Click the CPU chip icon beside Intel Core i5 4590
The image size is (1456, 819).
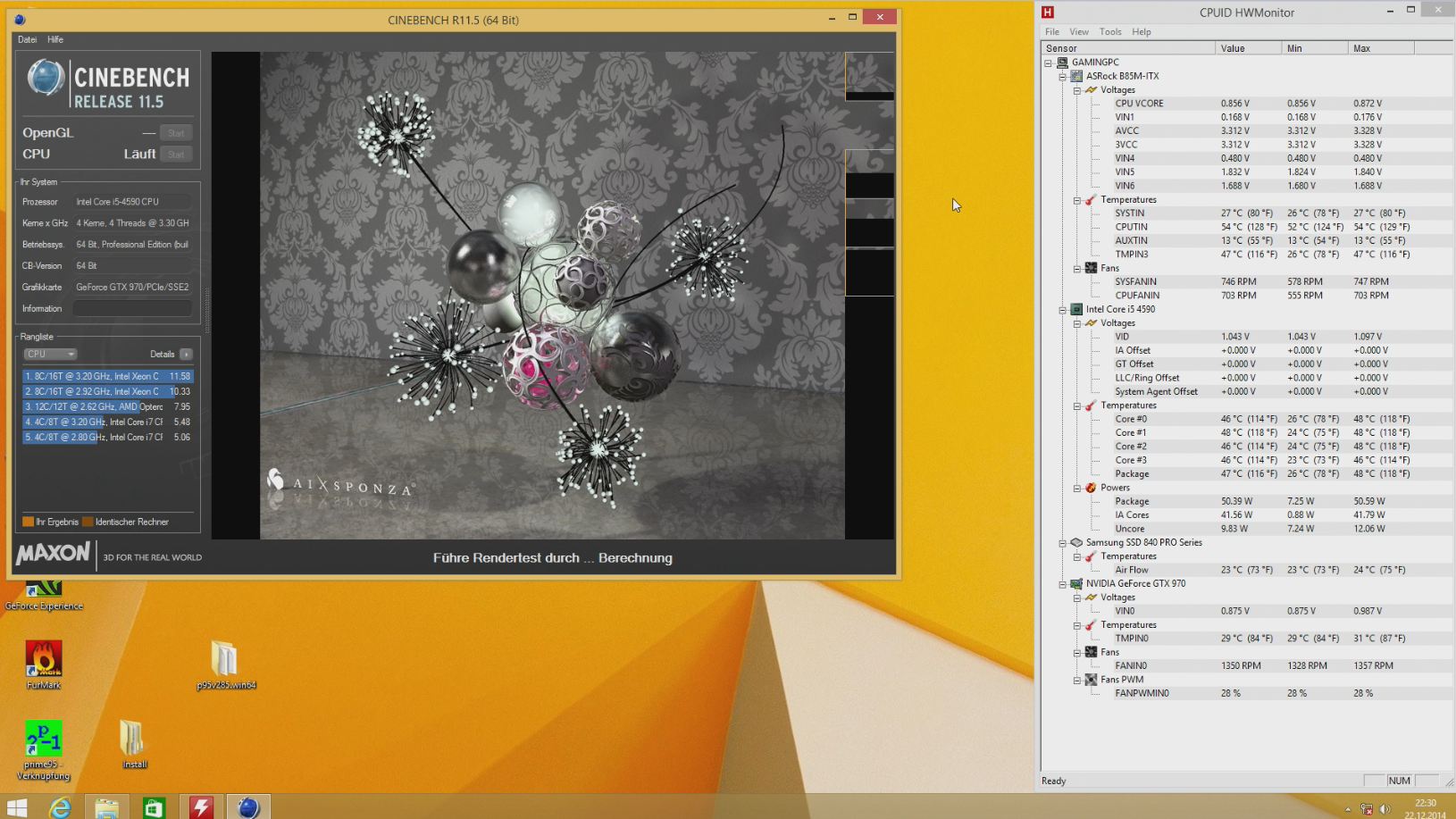click(1076, 310)
